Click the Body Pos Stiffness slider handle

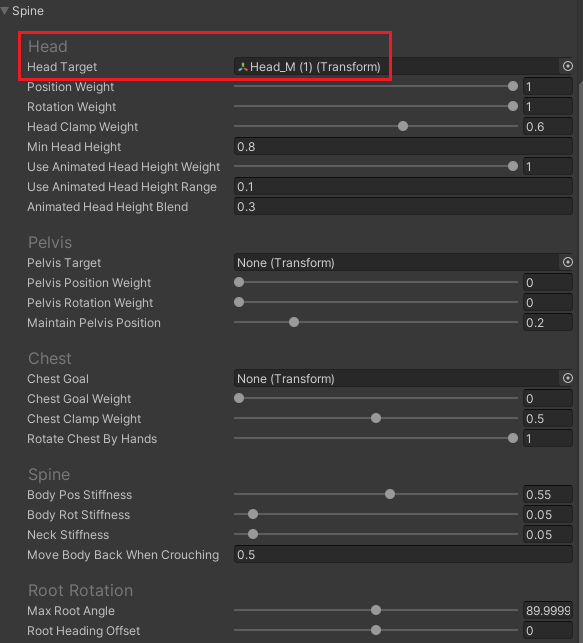[389, 494]
